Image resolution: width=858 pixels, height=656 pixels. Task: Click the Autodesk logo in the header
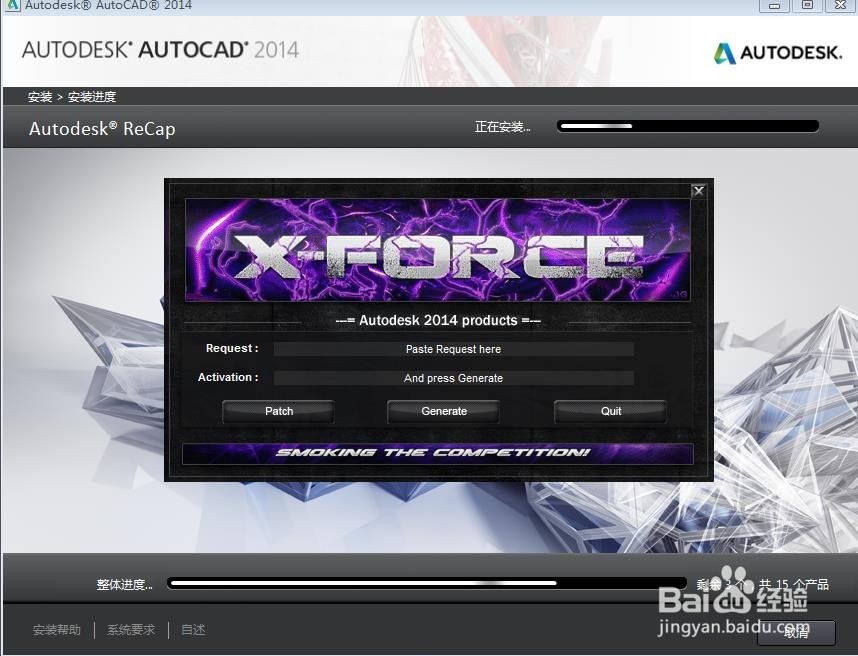[778, 51]
